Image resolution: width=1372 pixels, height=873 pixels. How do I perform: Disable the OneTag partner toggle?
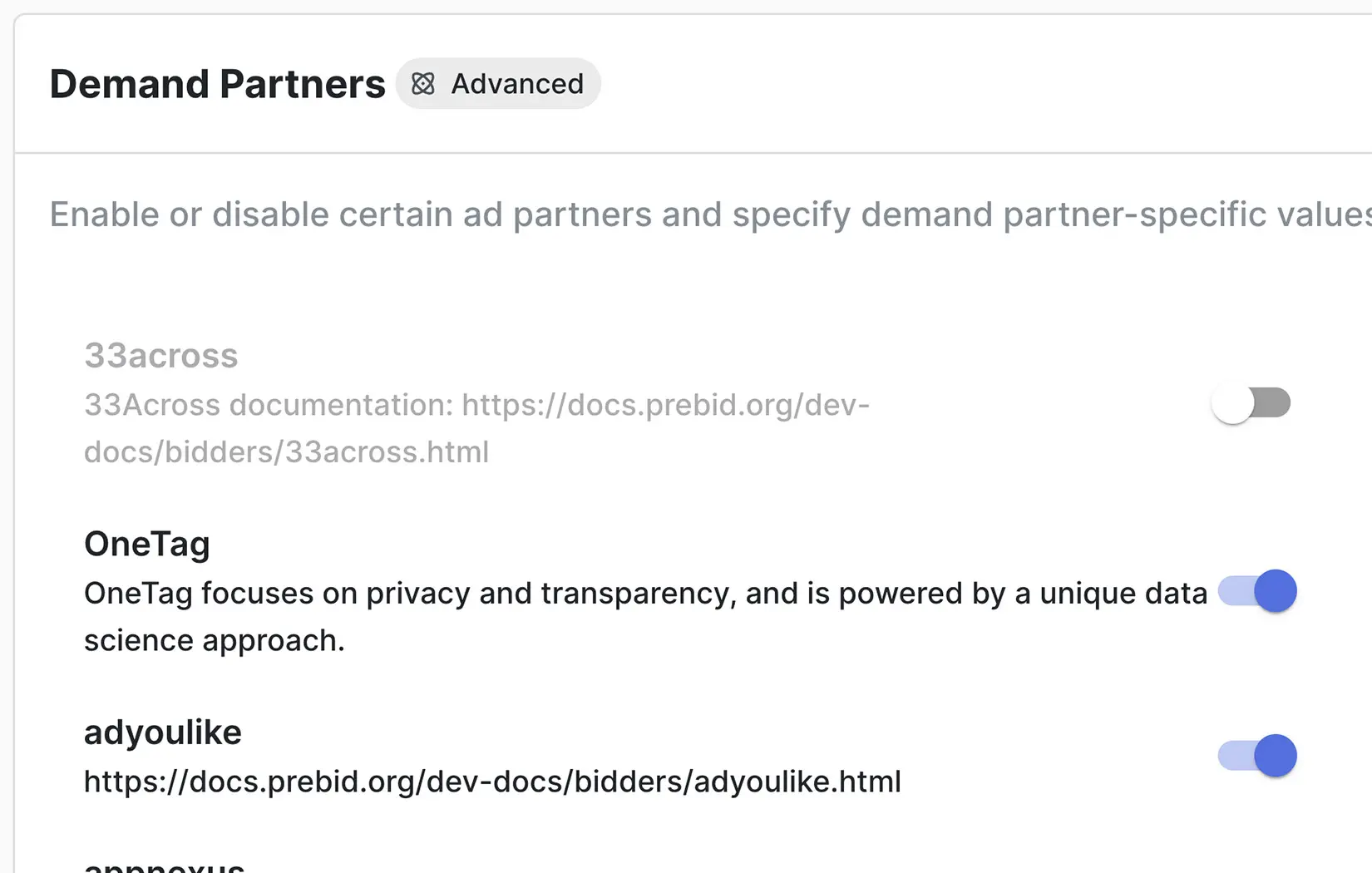pos(1257,591)
